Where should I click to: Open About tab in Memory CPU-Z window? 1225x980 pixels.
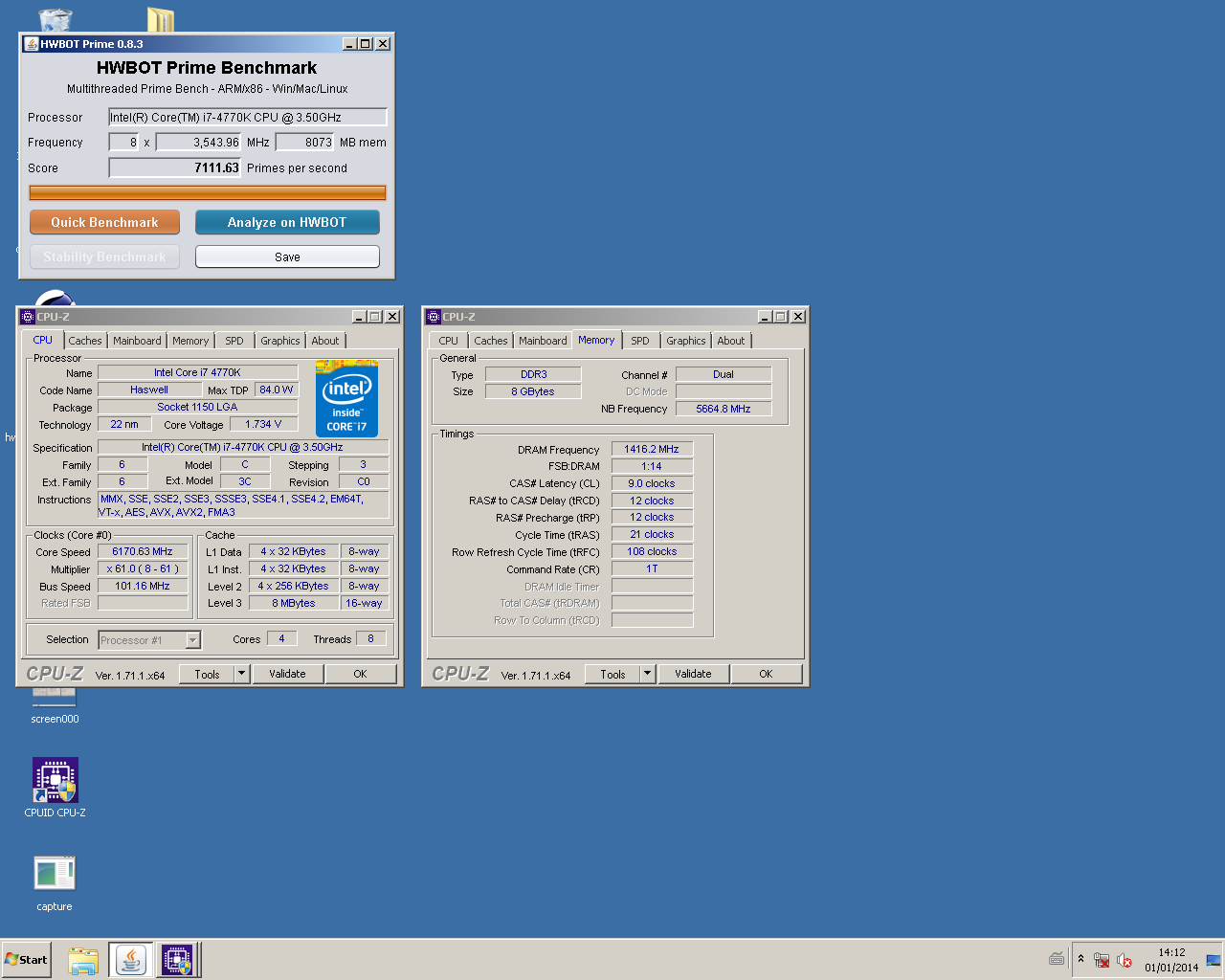coord(731,341)
